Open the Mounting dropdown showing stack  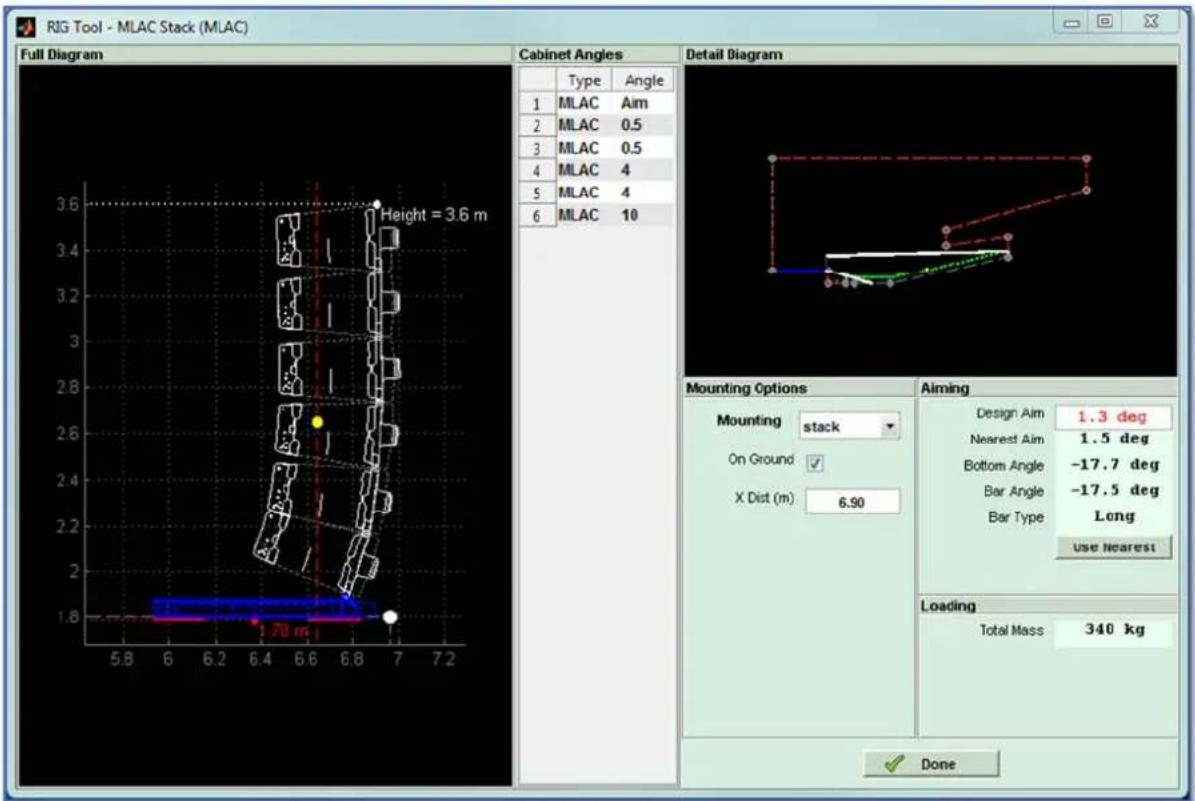pos(849,426)
